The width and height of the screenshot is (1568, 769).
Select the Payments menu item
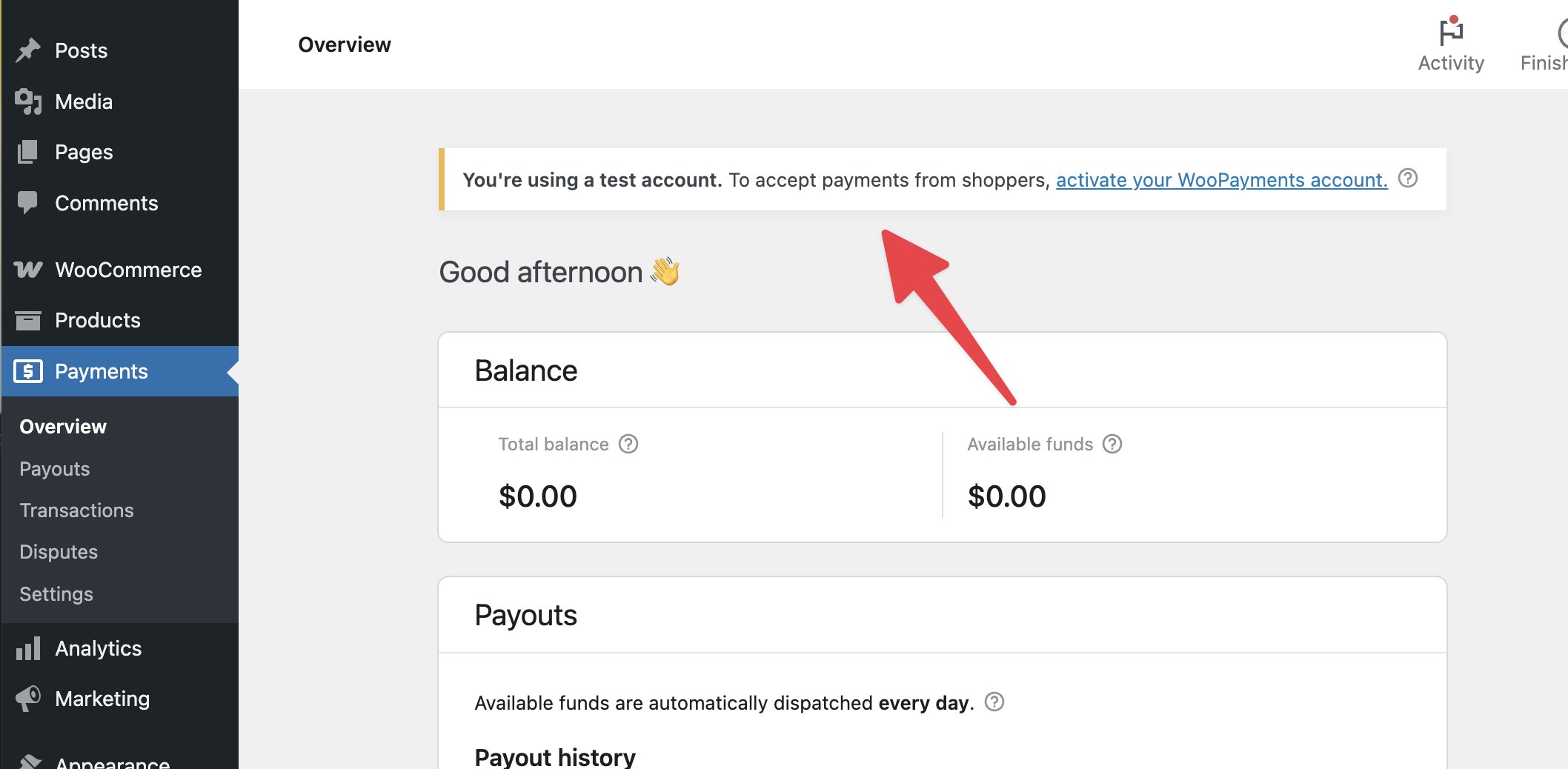click(102, 371)
